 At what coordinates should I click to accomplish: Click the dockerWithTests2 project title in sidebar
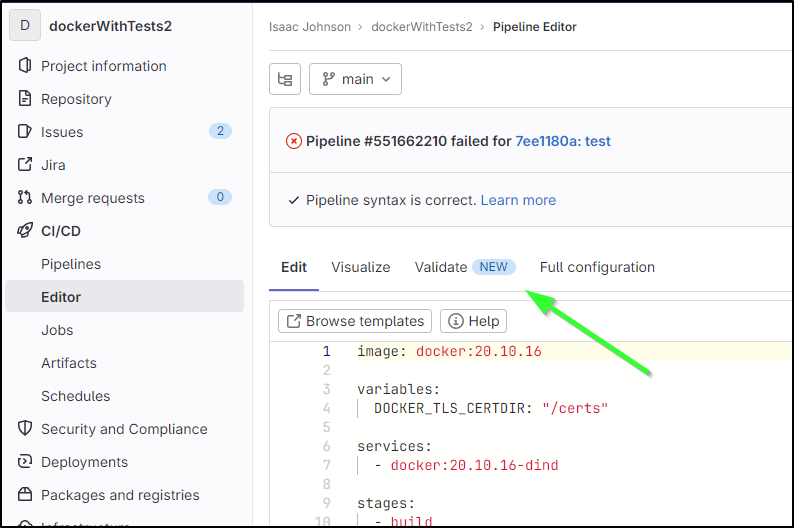coord(110,26)
